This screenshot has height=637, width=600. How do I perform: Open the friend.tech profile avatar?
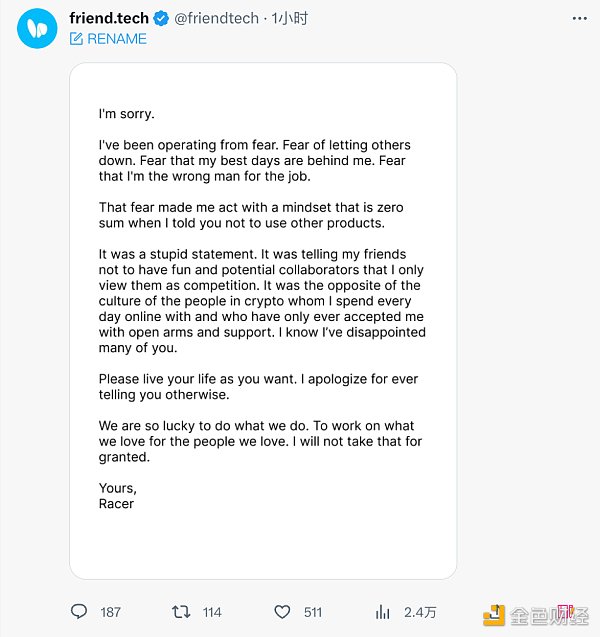pyautogui.click(x=37, y=27)
